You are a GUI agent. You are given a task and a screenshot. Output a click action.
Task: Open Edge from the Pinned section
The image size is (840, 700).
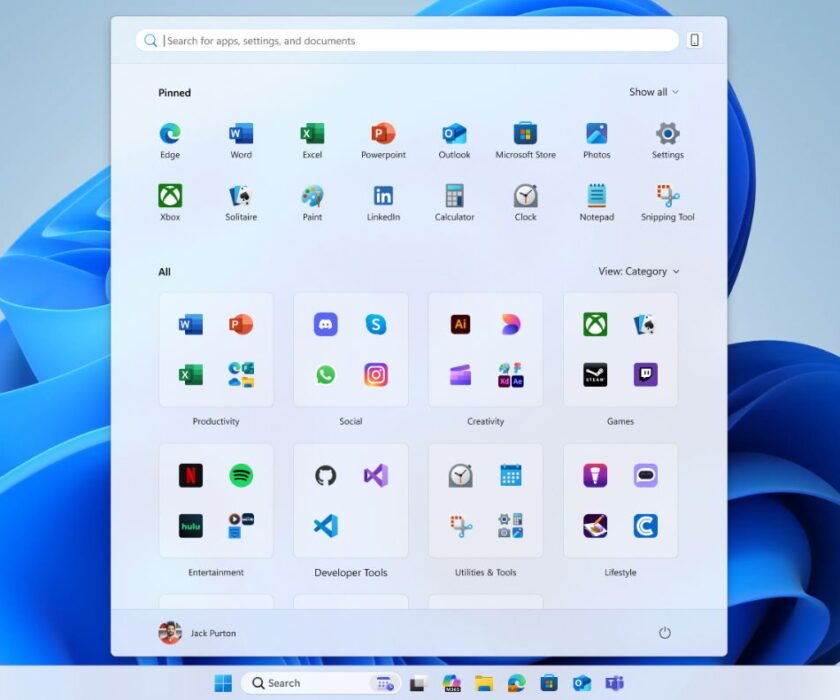170,134
